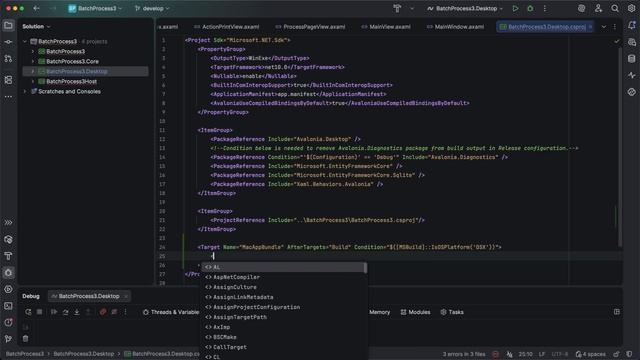Open build options dropdown arrow beside hammer
Image resolution: width=640 pixels, height=360 pixels.
click(x=411, y=8)
